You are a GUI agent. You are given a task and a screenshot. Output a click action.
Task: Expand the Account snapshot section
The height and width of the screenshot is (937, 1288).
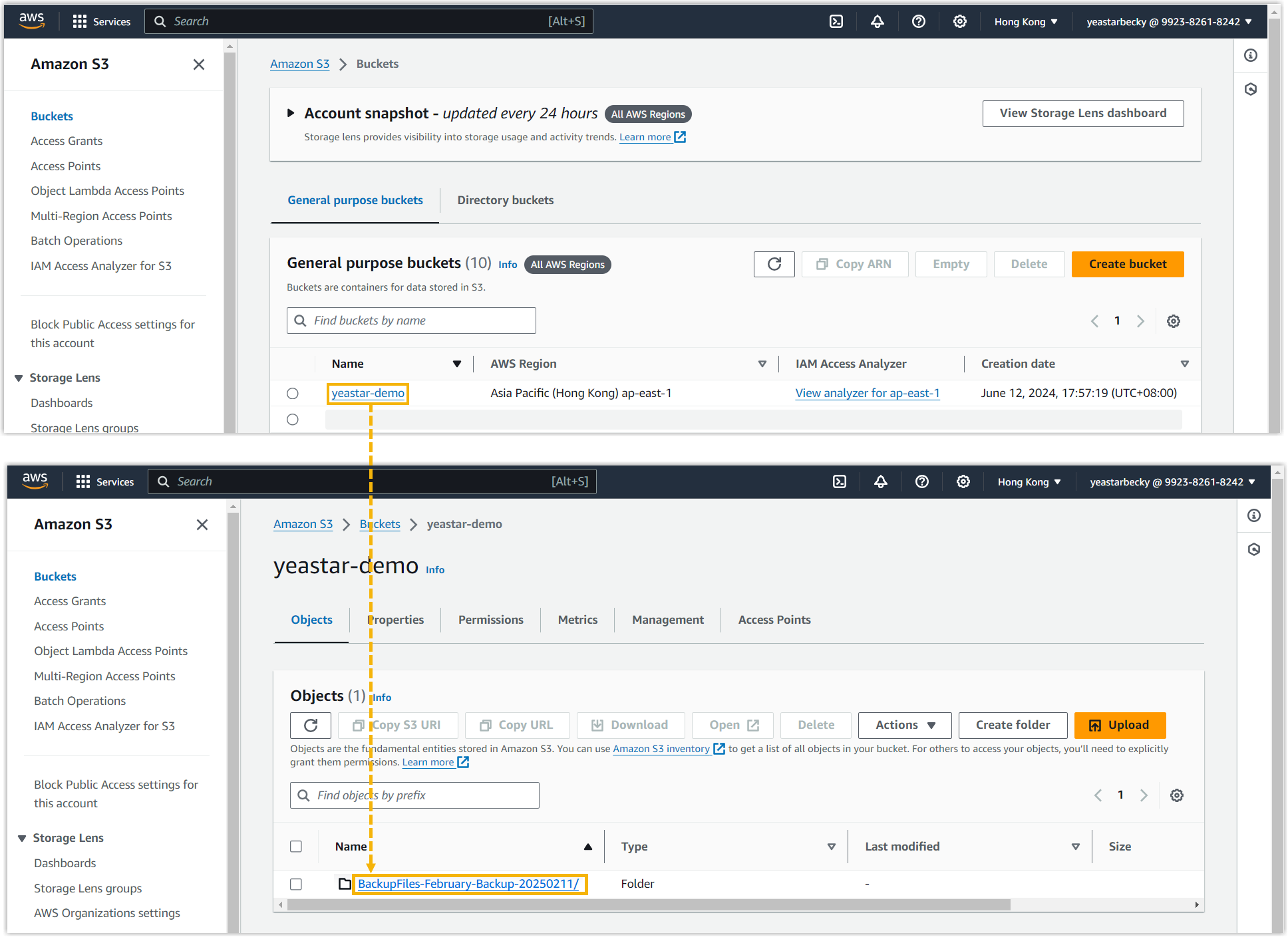[291, 113]
